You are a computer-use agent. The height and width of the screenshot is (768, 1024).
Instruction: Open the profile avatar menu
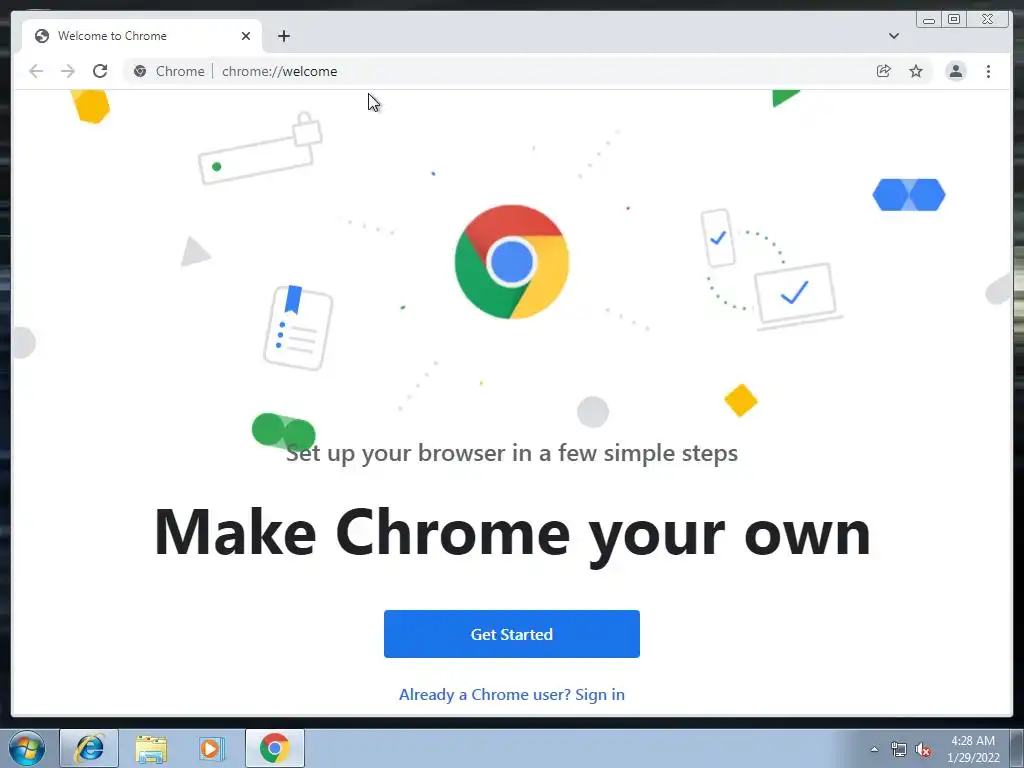tap(955, 71)
